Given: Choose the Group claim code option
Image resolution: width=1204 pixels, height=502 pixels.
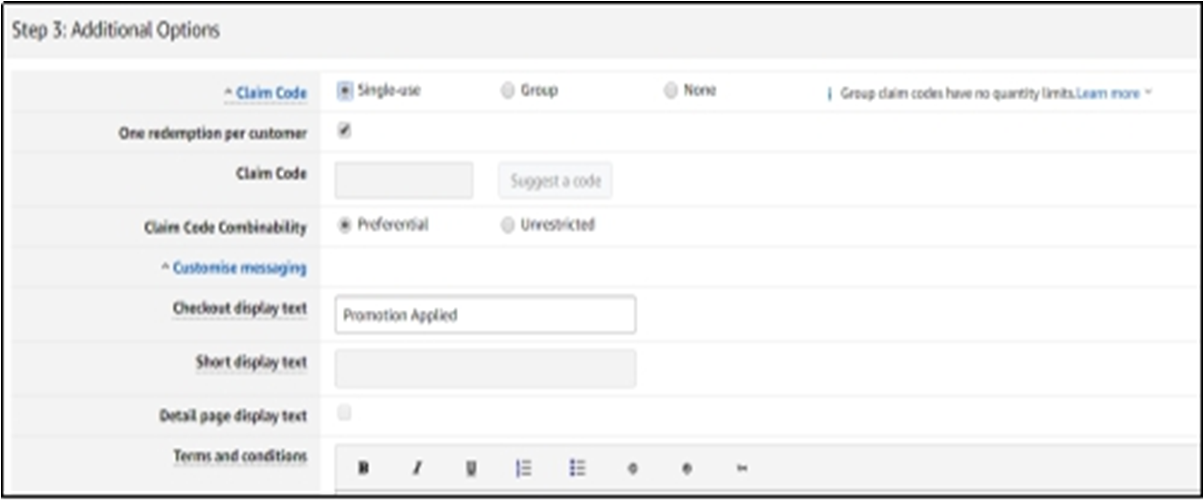Looking at the screenshot, I should (x=508, y=90).
